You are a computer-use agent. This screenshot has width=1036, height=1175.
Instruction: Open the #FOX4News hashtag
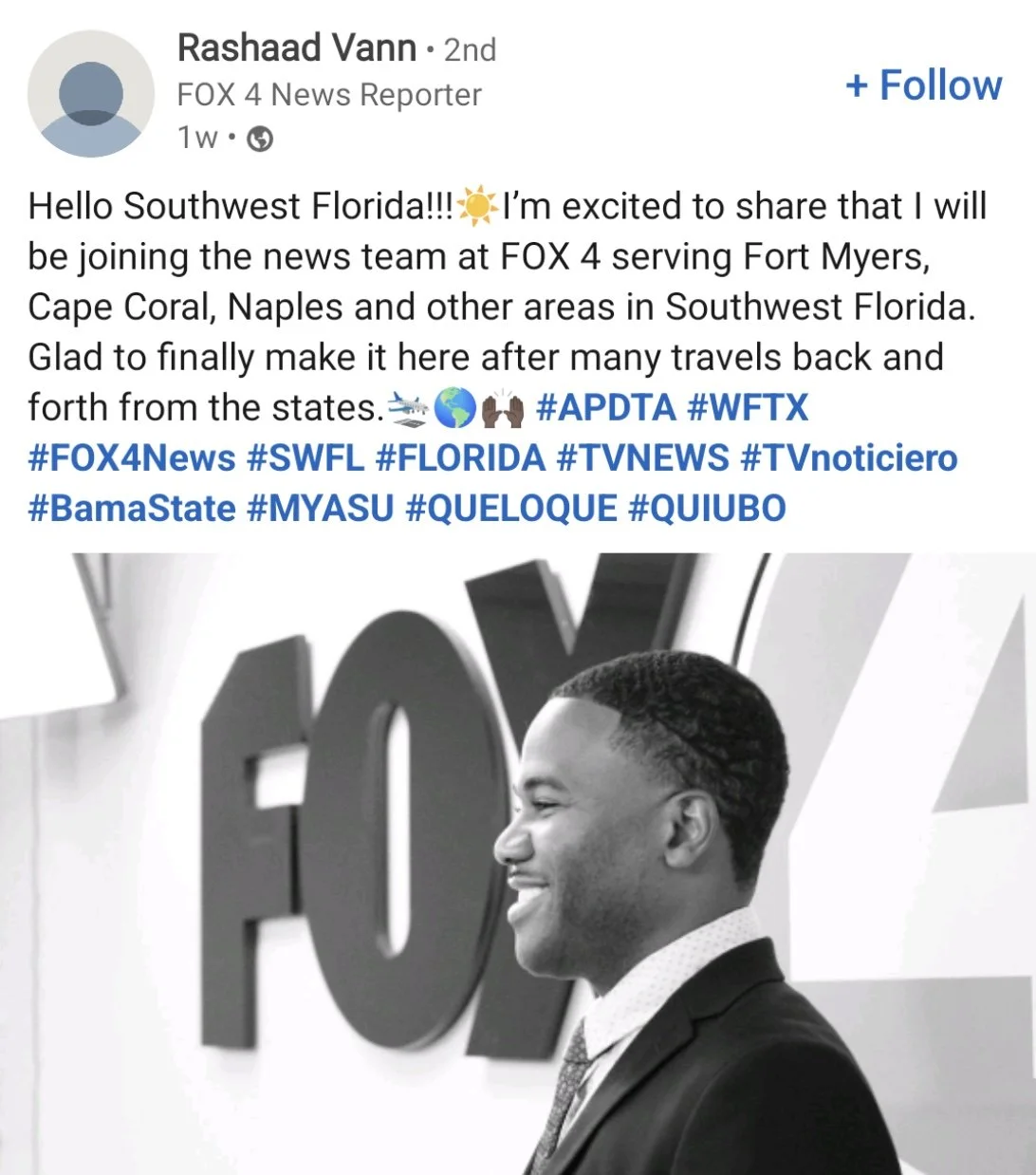tap(132, 458)
